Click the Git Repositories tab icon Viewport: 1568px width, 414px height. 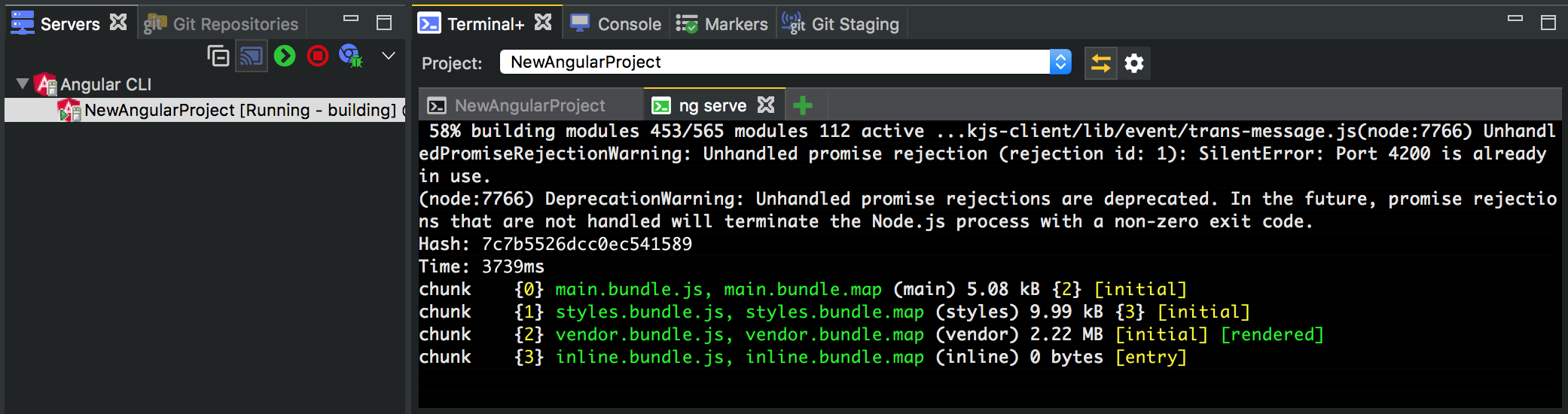(155, 24)
